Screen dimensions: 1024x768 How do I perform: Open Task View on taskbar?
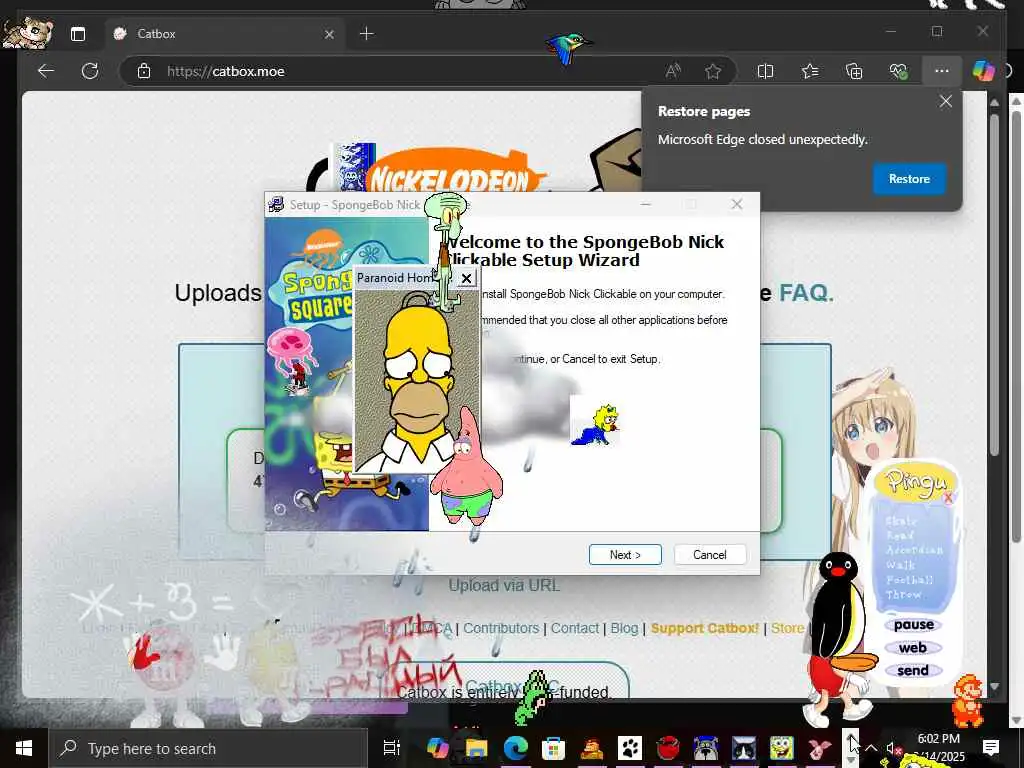391,748
